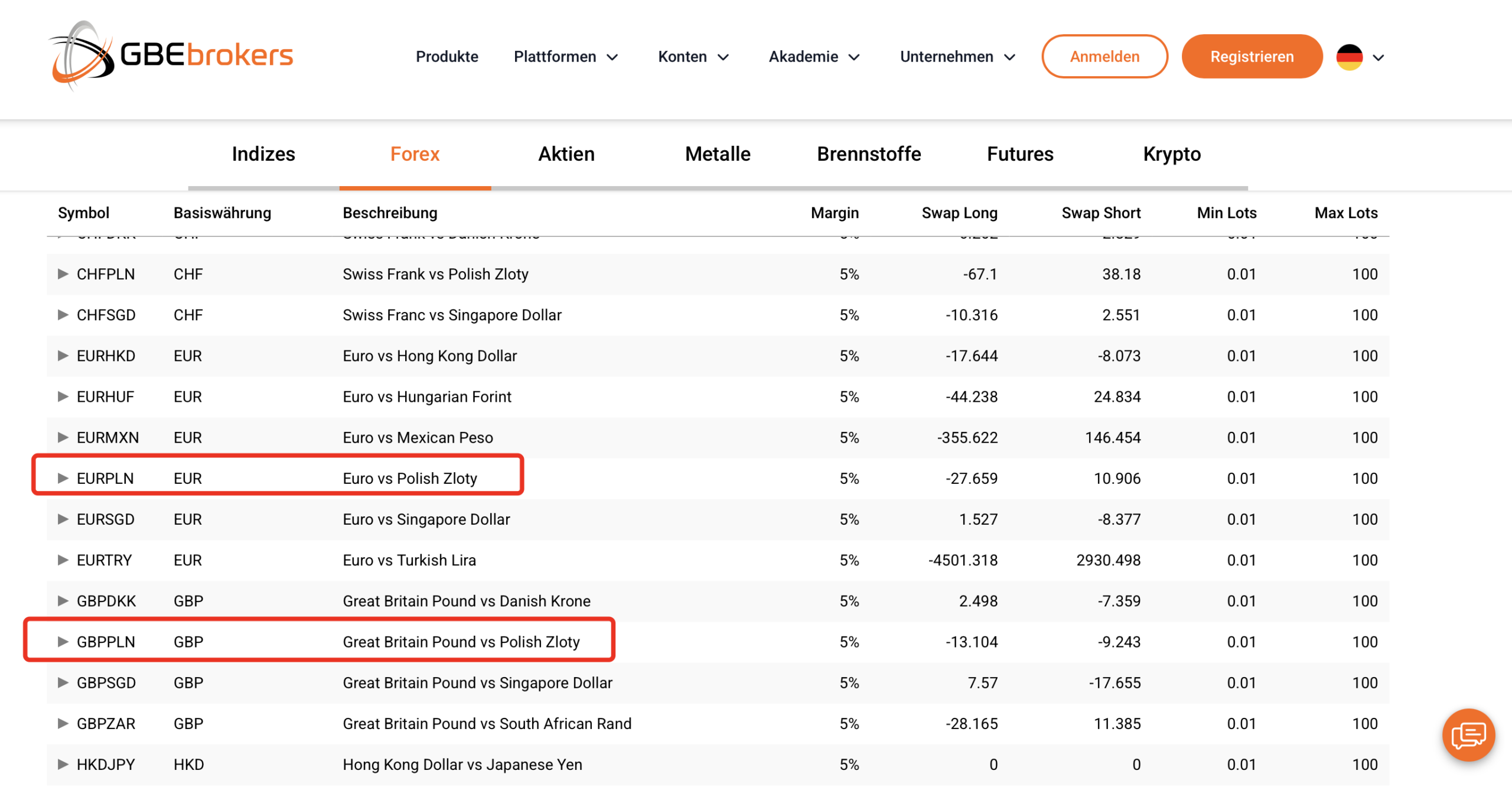The height and width of the screenshot is (787, 1512).
Task: Open the Futures tab
Action: [x=1020, y=154]
